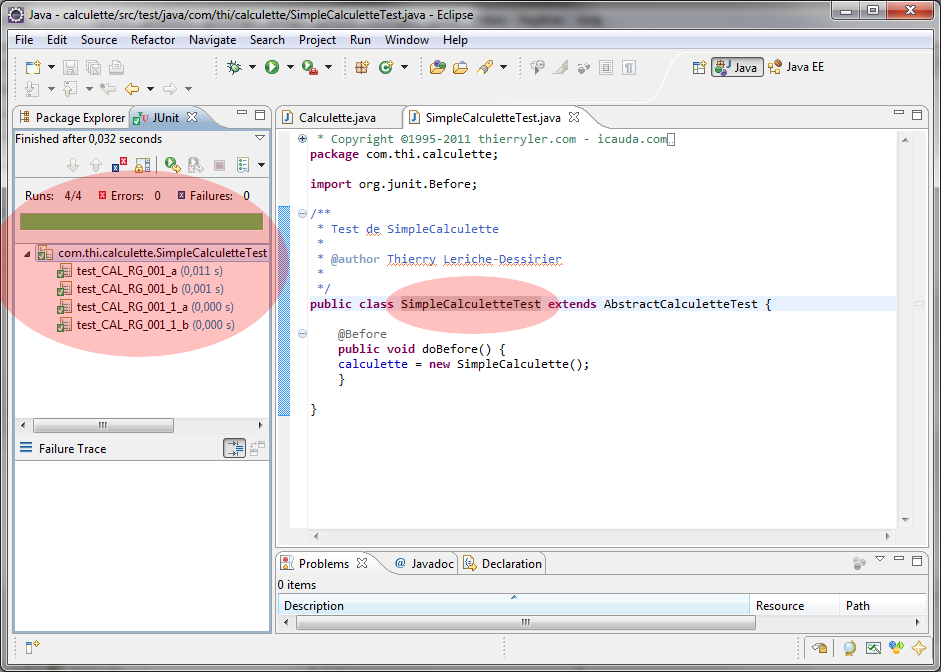Switch to the Java EE perspective
941x672 pixels.
point(795,67)
